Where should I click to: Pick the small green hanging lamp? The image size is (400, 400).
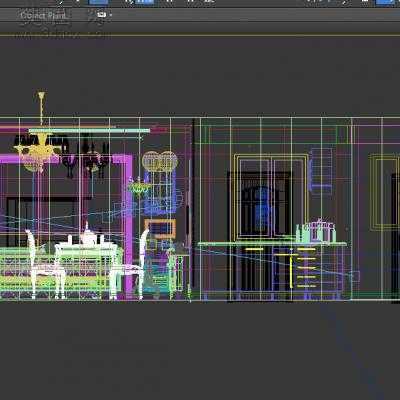138,187
